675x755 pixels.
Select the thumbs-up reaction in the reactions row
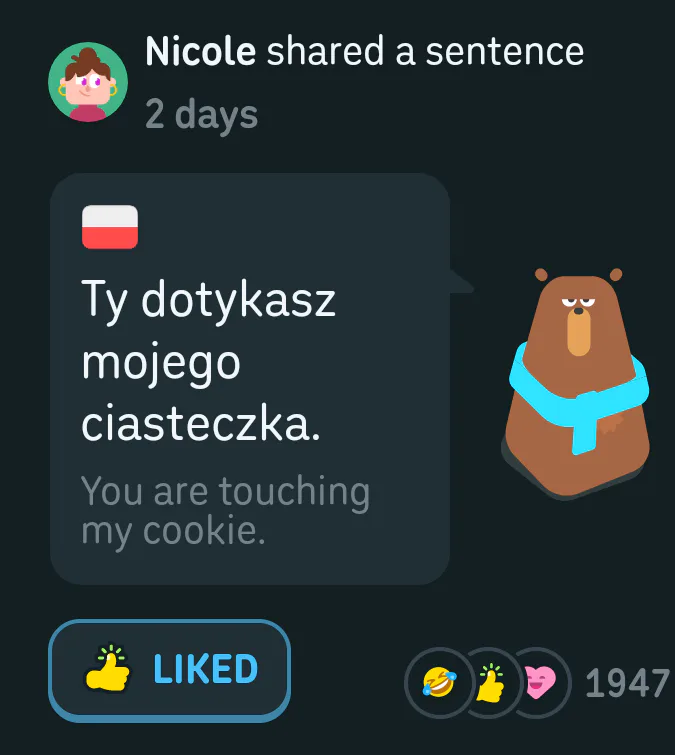[490, 682]
